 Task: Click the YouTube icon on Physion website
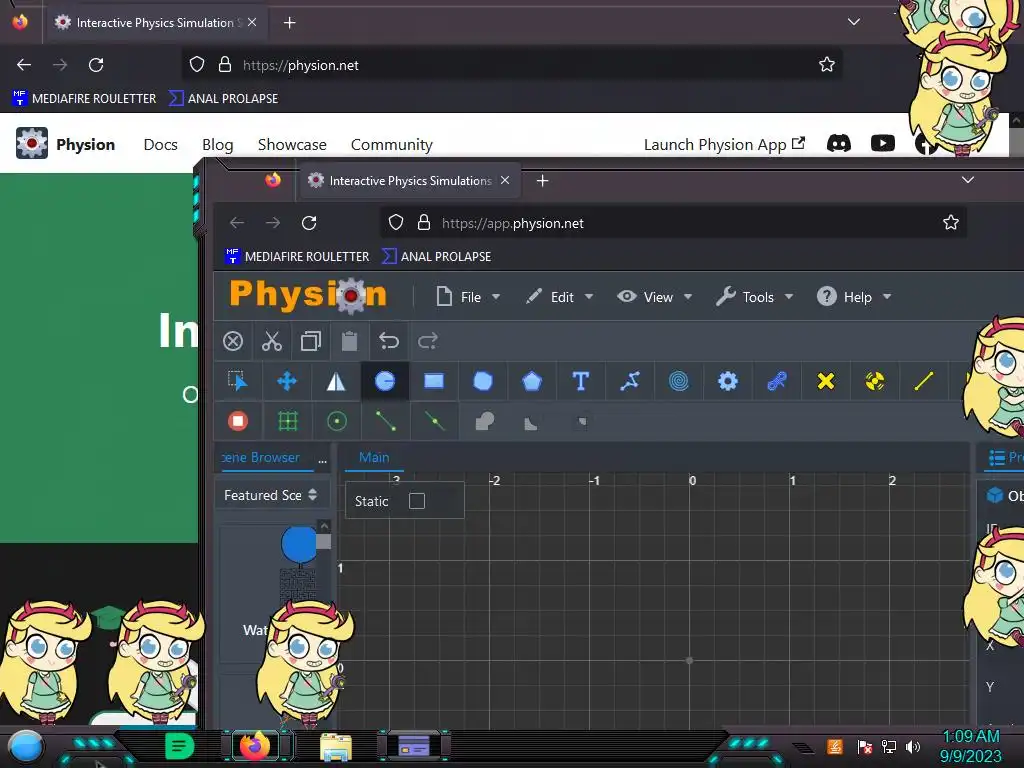point(882,143)
